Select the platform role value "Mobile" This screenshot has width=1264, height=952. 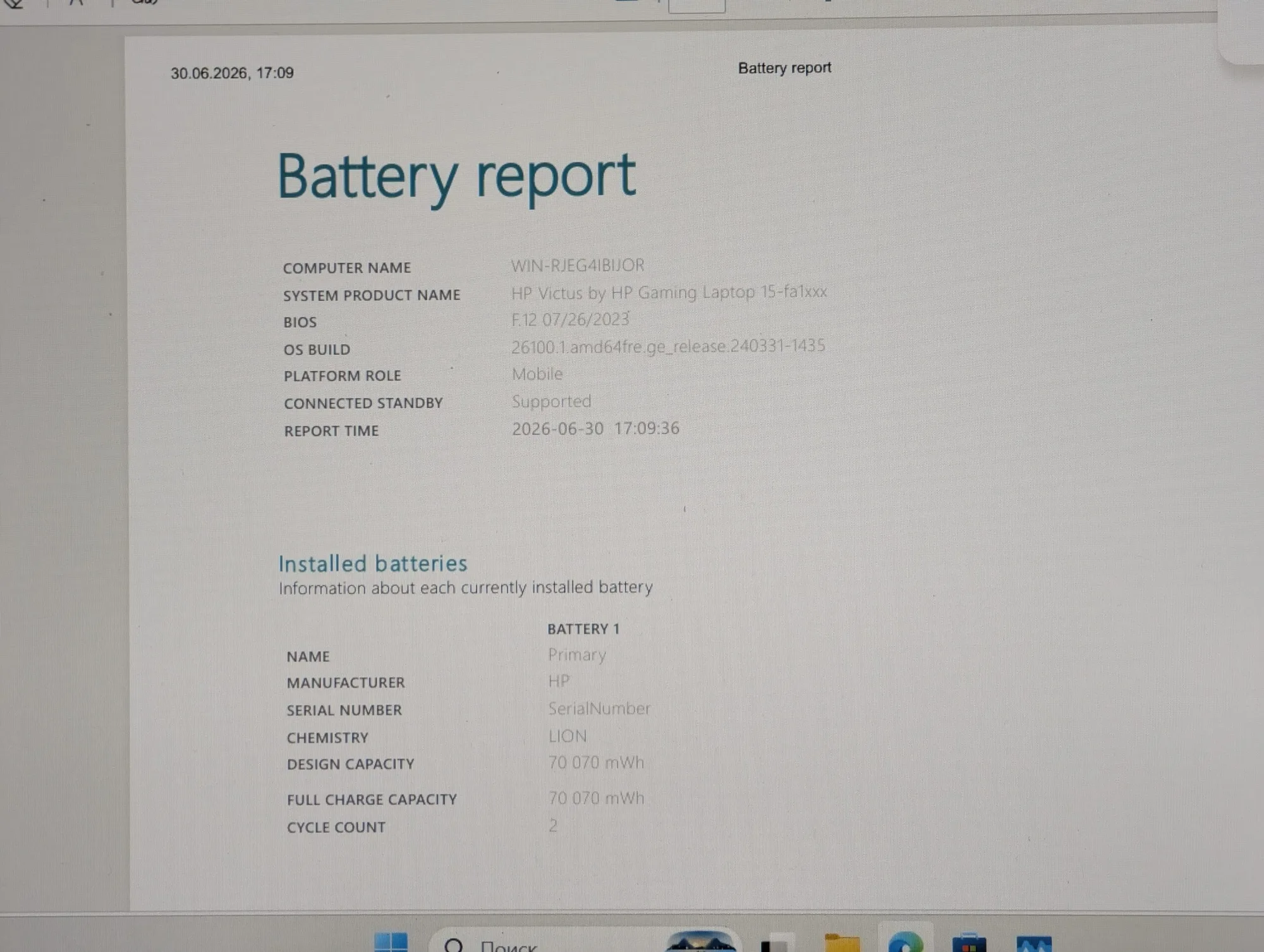click(537, 374)
